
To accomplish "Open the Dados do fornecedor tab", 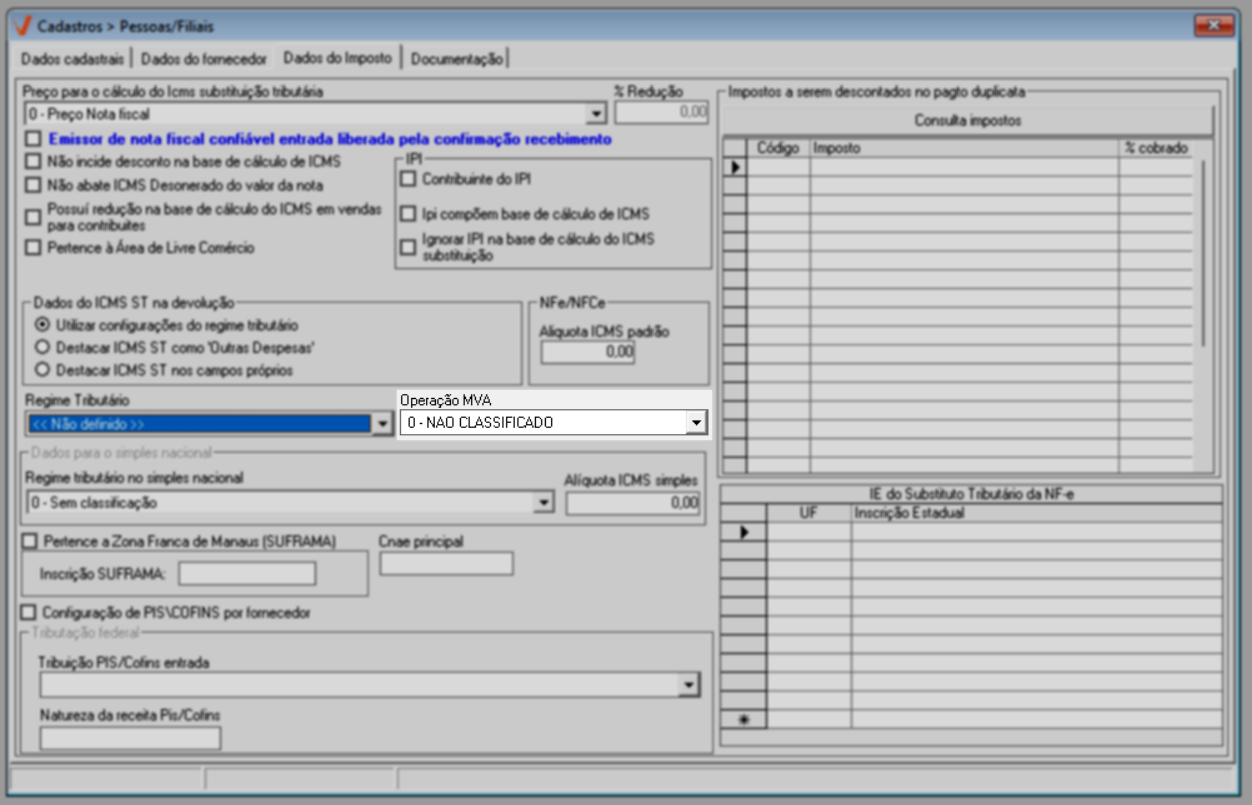I will [x=205, y=59].
